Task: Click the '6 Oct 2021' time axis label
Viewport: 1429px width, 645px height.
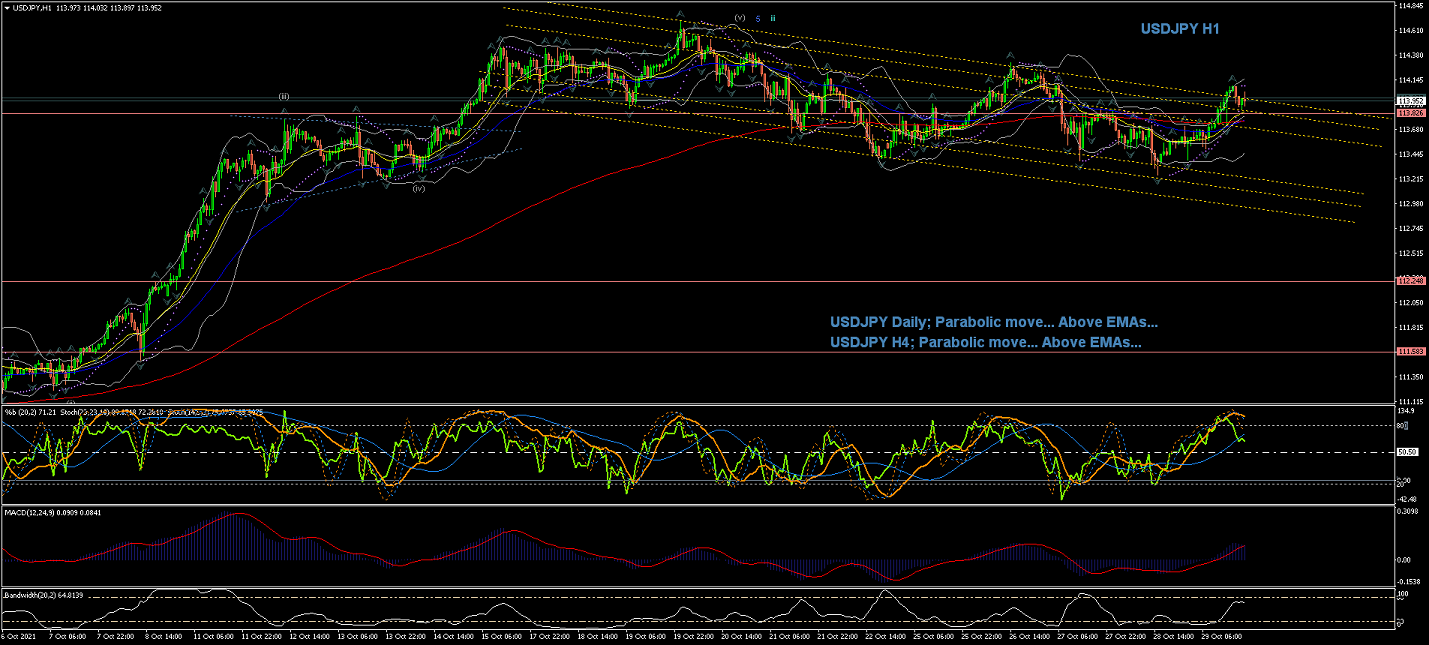Action: click(x=18, y=636)
